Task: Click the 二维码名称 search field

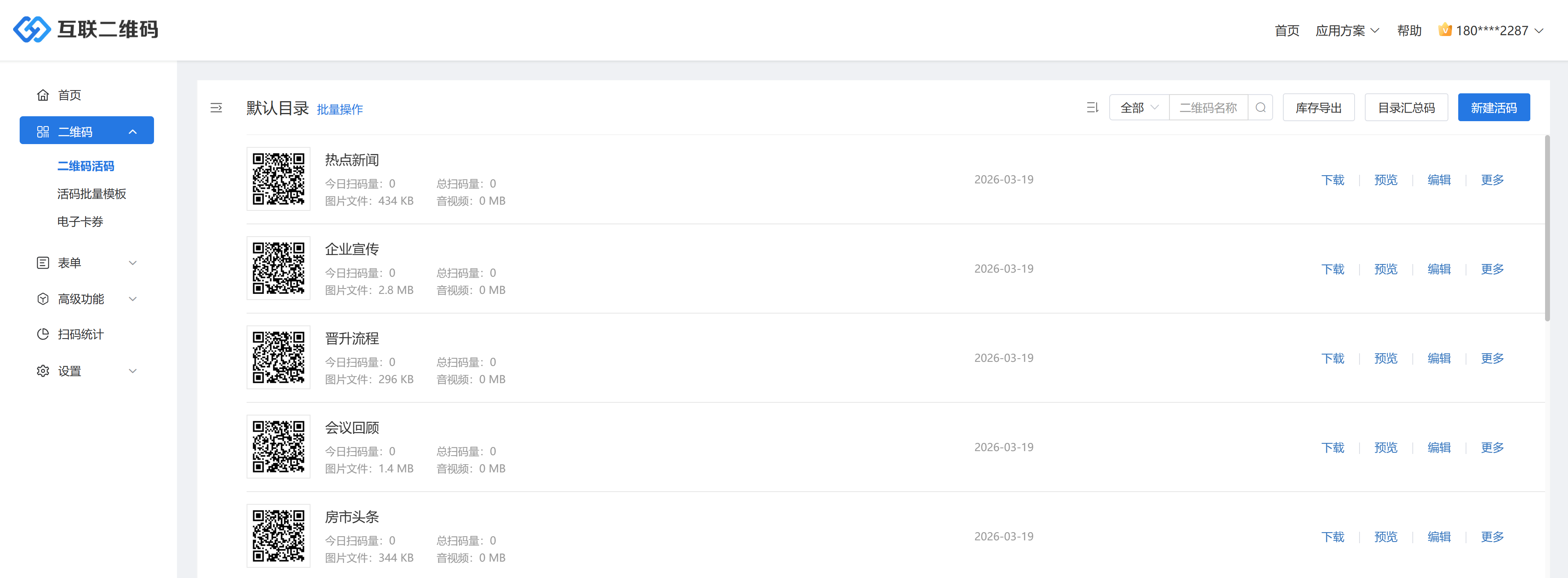Action: [1208, 108]
